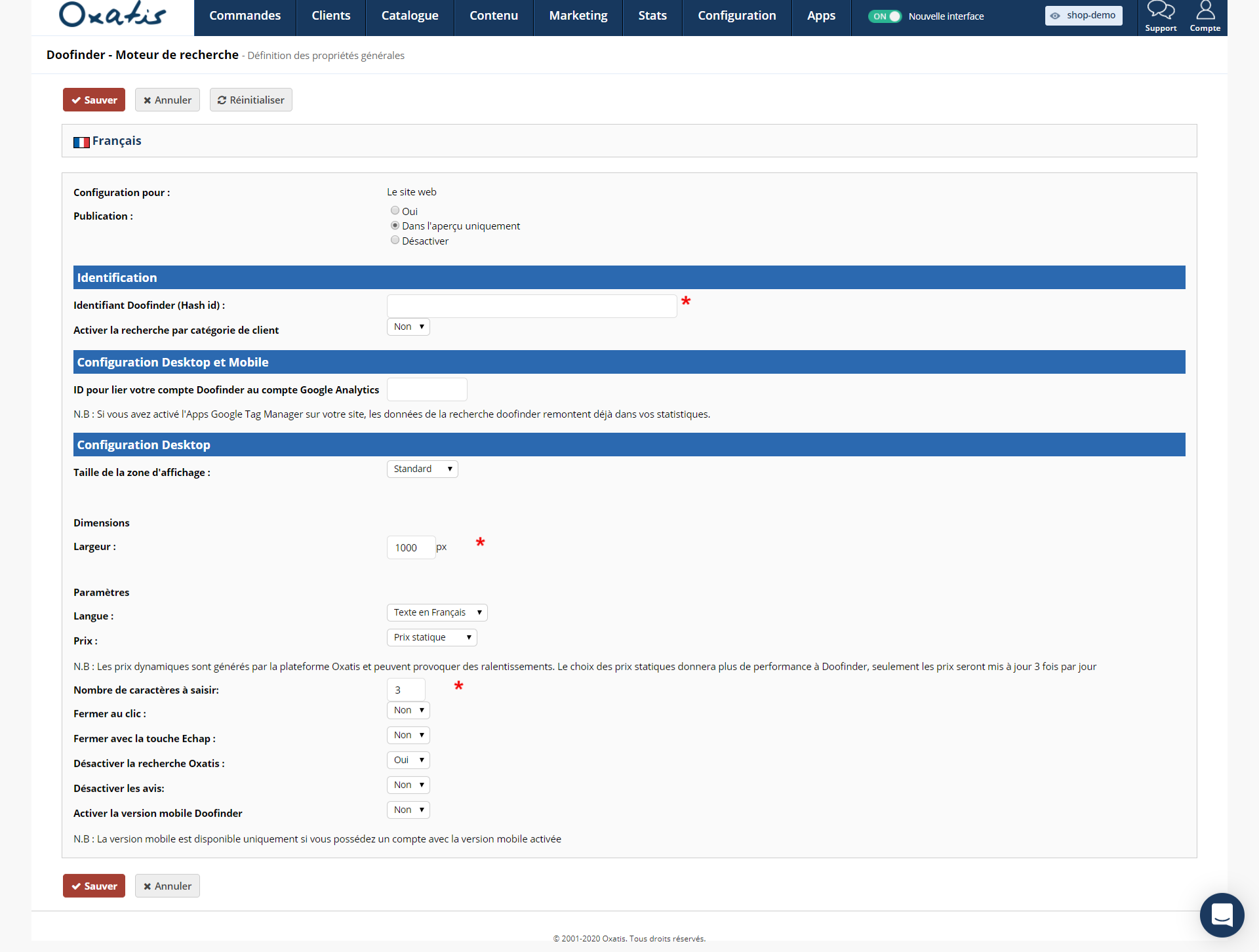Click the bottom Annuler button
The height and width of the screenshot is (952, 1259).
pos(167,886)
